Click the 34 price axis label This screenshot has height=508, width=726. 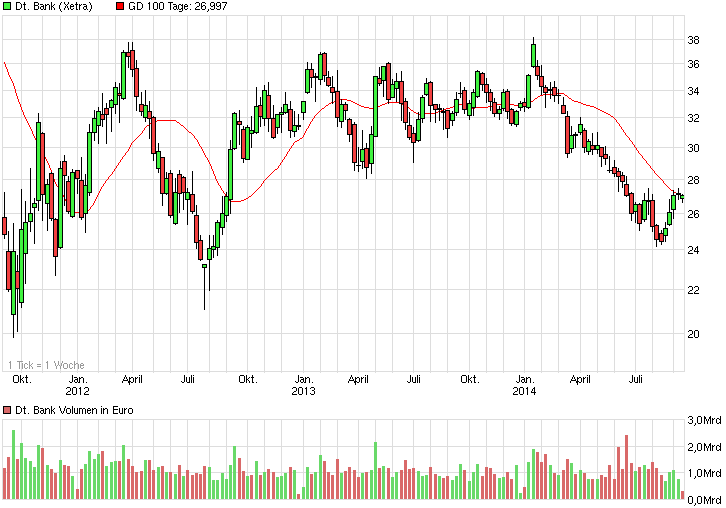pyautogui.click(x=693, y=91)
